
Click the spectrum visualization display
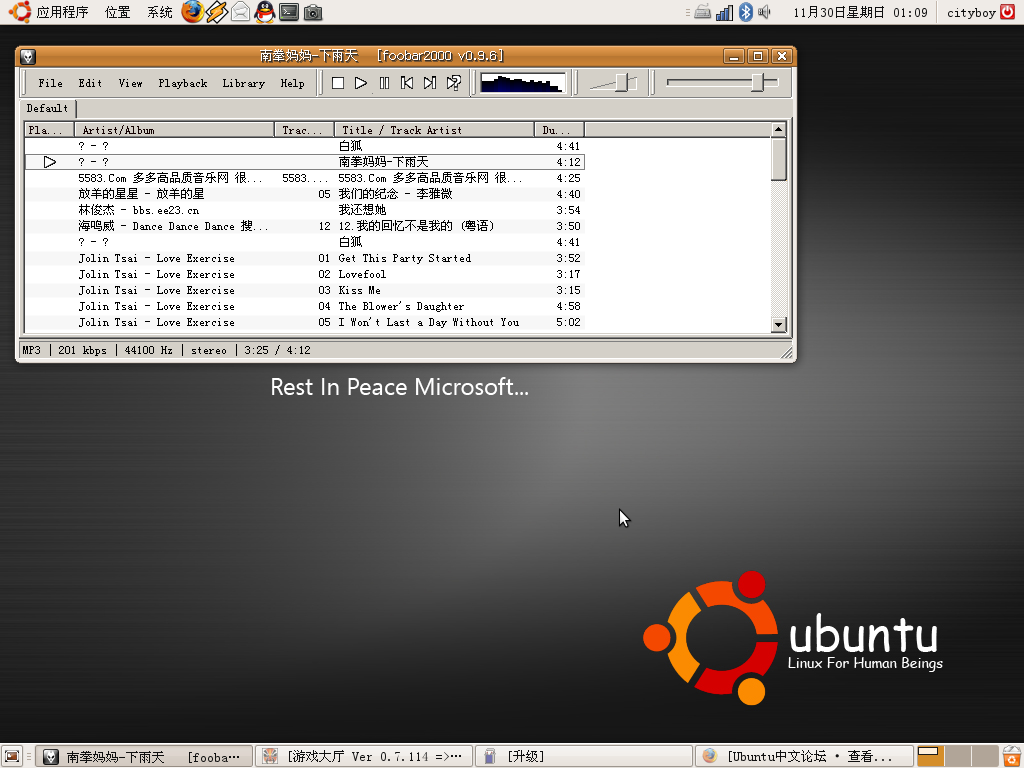point(522,83)
